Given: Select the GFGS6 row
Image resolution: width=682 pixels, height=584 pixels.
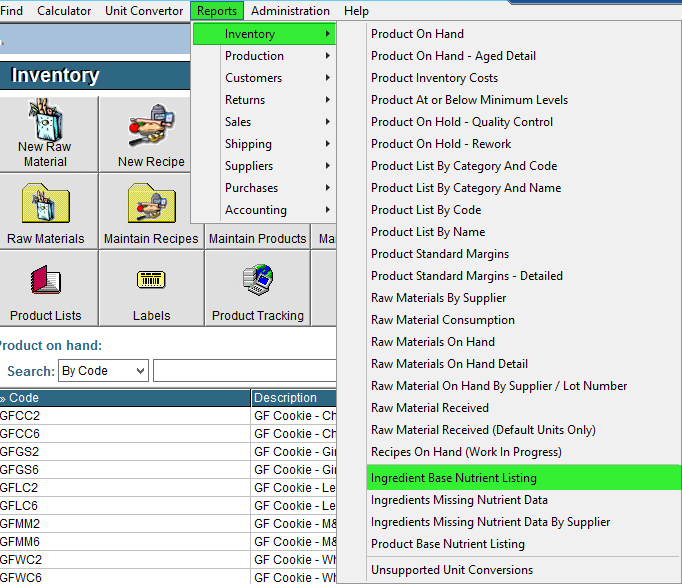Looking at the screenshot, I should click(168, 470).
